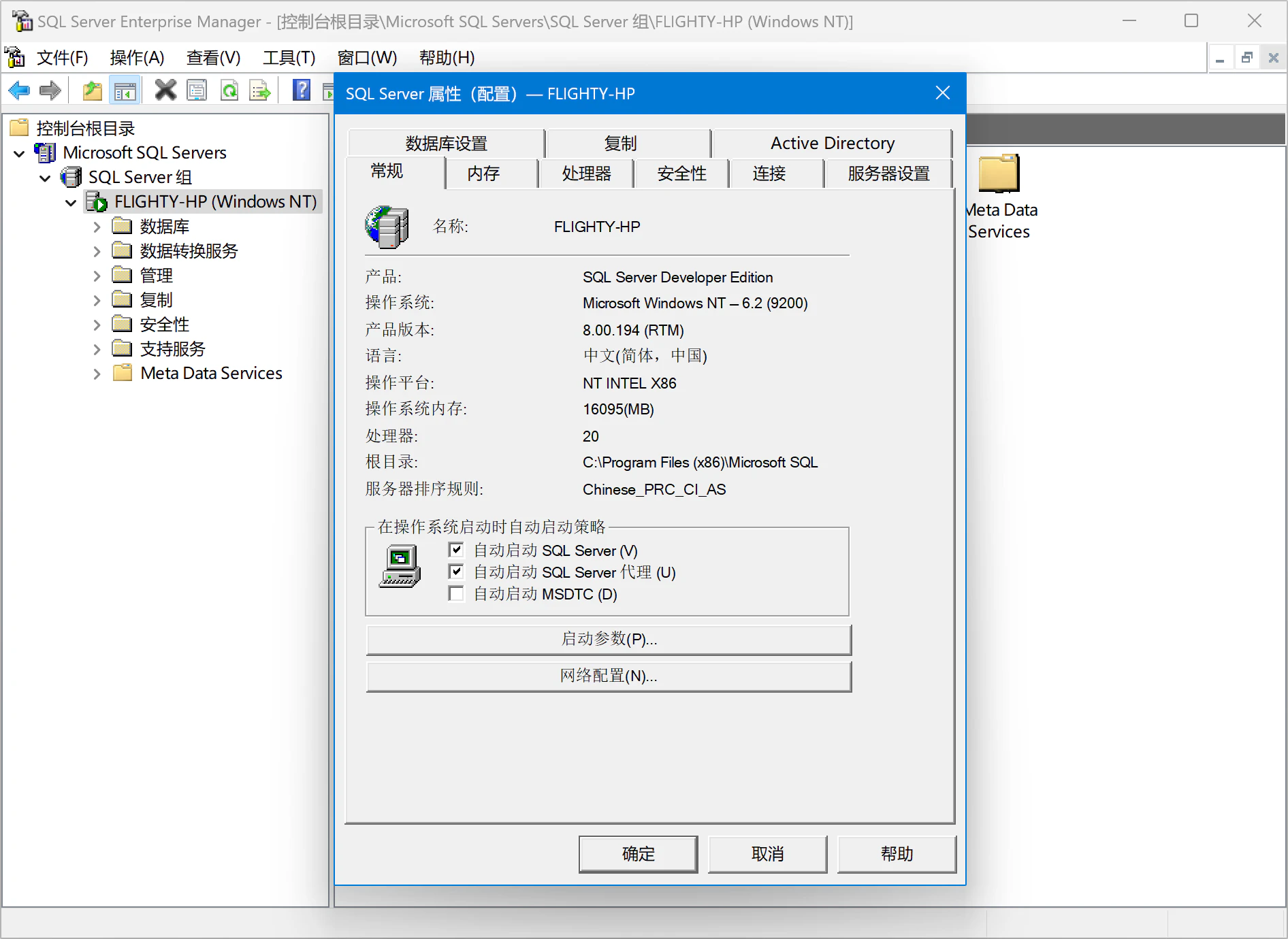Click the blue question mark Help icon
1288x939 pixels.
(302, 89)
